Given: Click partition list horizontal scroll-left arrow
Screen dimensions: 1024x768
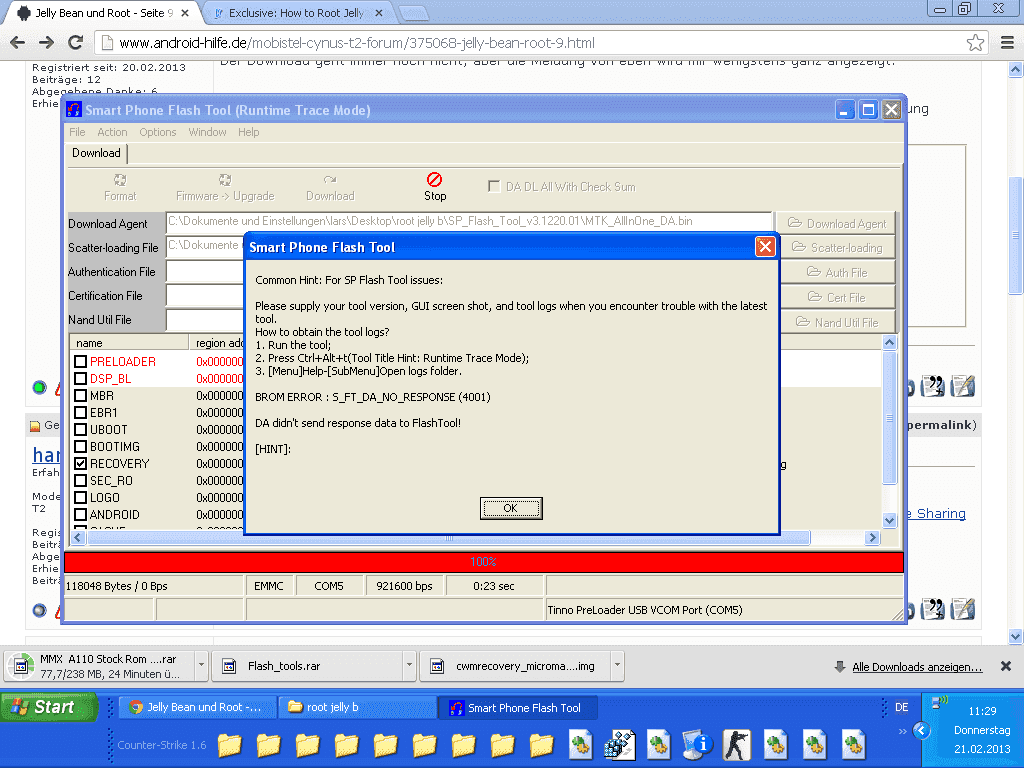Looking at the screenshot, I should point(78,537).
